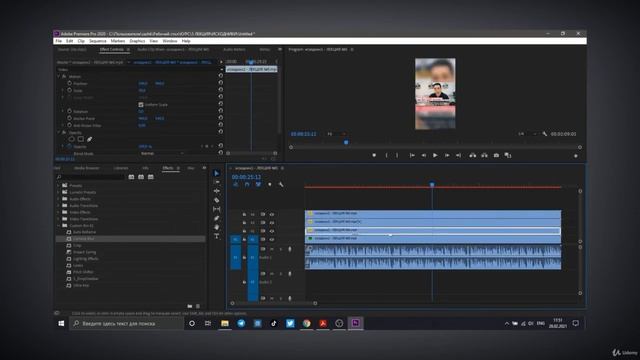Export frame with camera icon
Viewport: 640px width, 360px height.
click(x=496, y=156)
